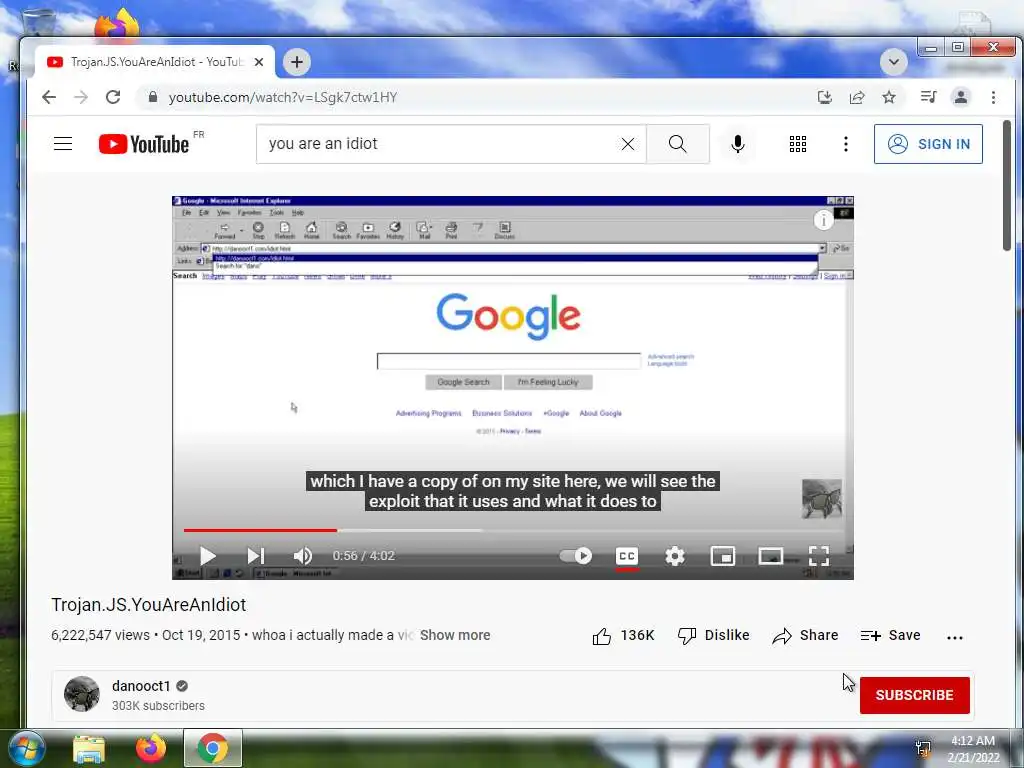Viewport: 1024px width, 768px height.
Task: Click the Chrome taskbar button
Action: click(x=213, y=748)
